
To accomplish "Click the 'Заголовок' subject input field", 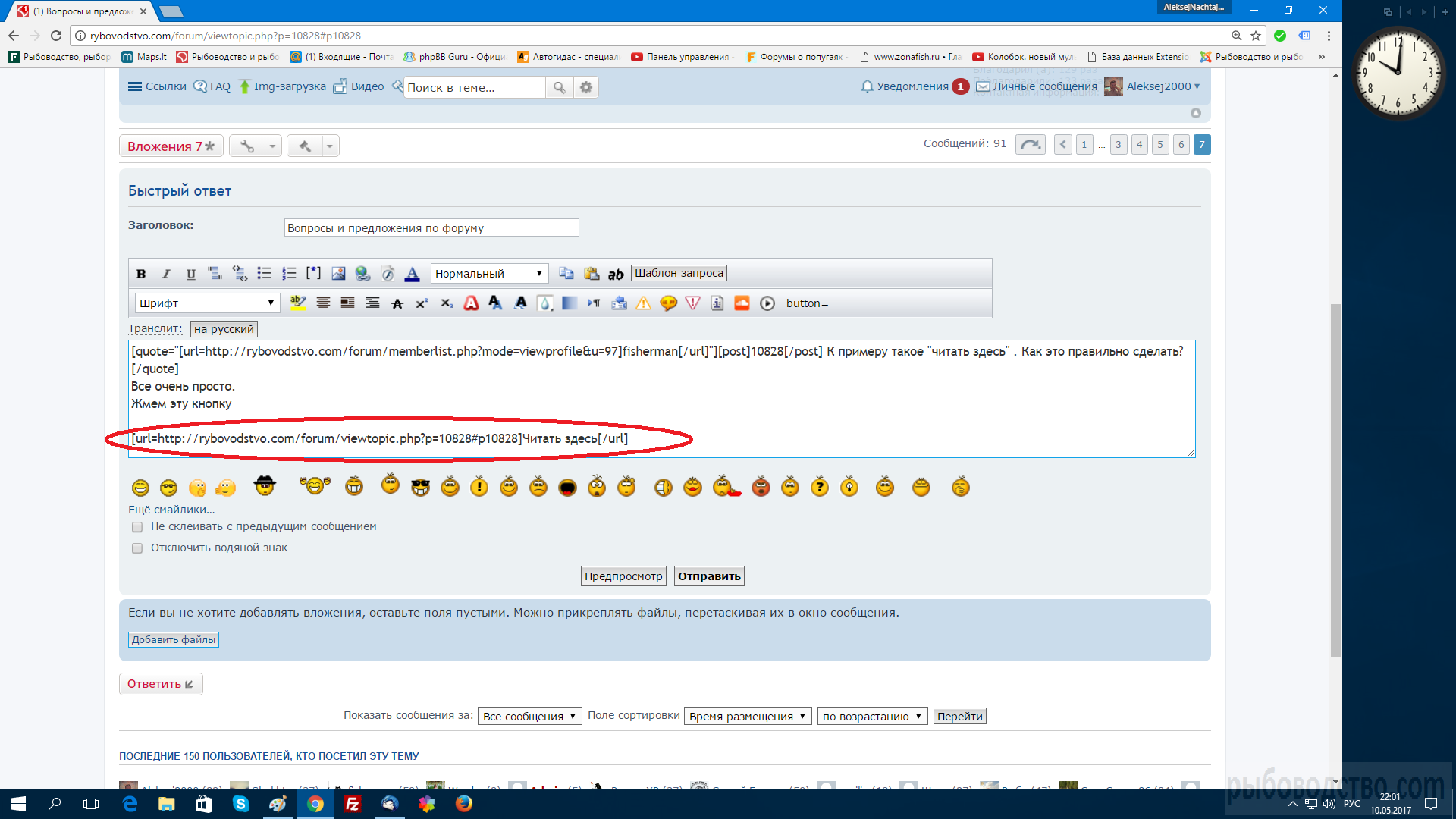I will [x=431, y=228].
